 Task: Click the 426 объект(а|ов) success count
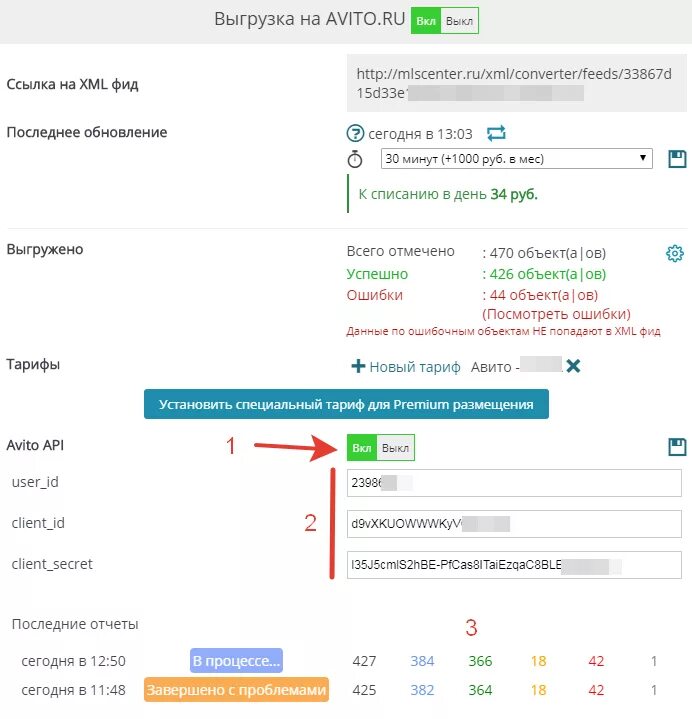pos(548,274)
